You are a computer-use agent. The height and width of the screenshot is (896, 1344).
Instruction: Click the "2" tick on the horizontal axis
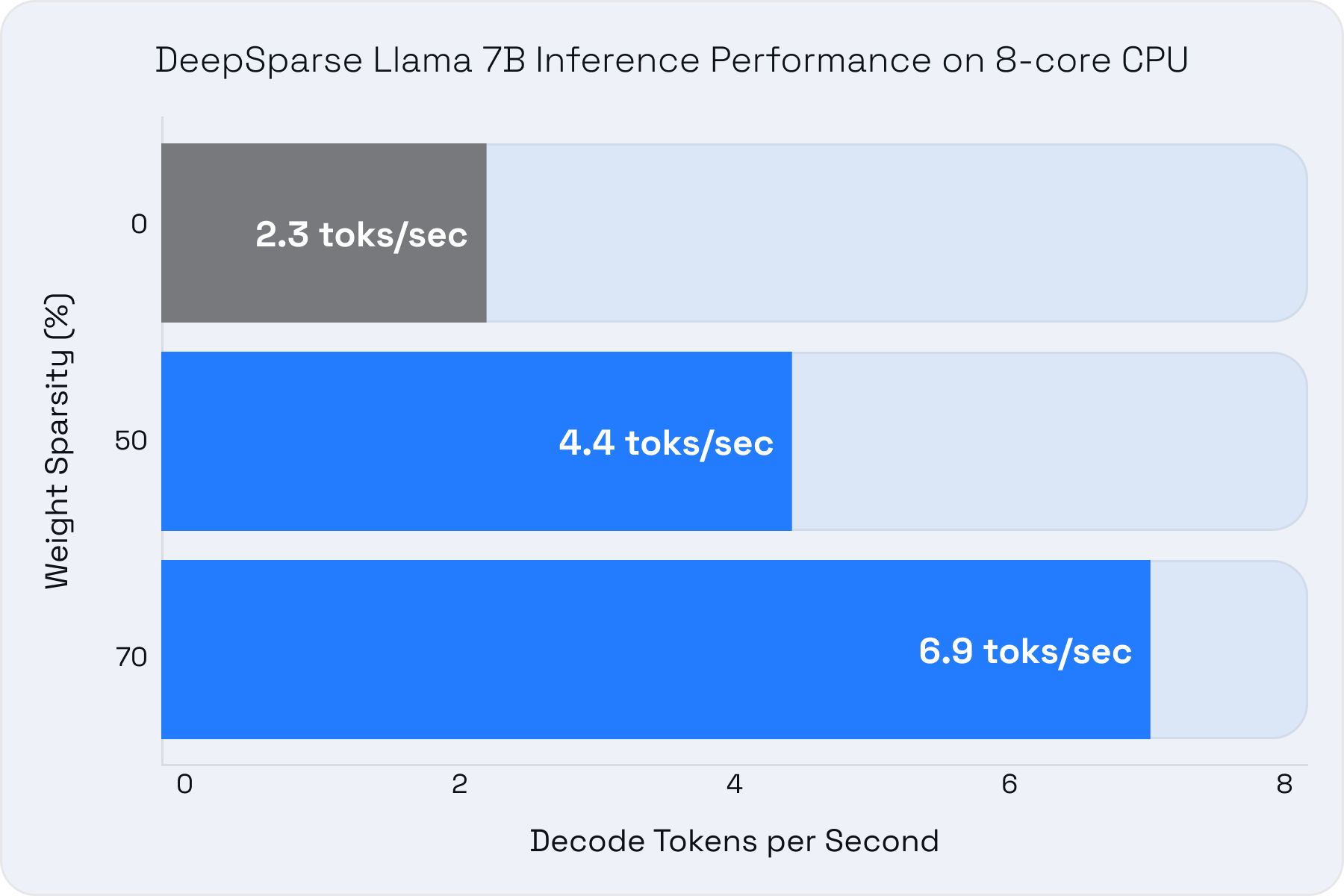(459, 784)
